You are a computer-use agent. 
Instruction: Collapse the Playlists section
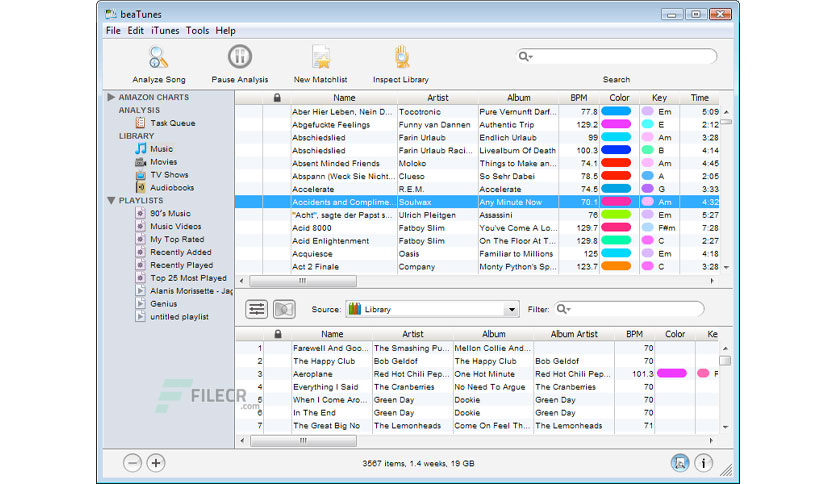[111, 200]
